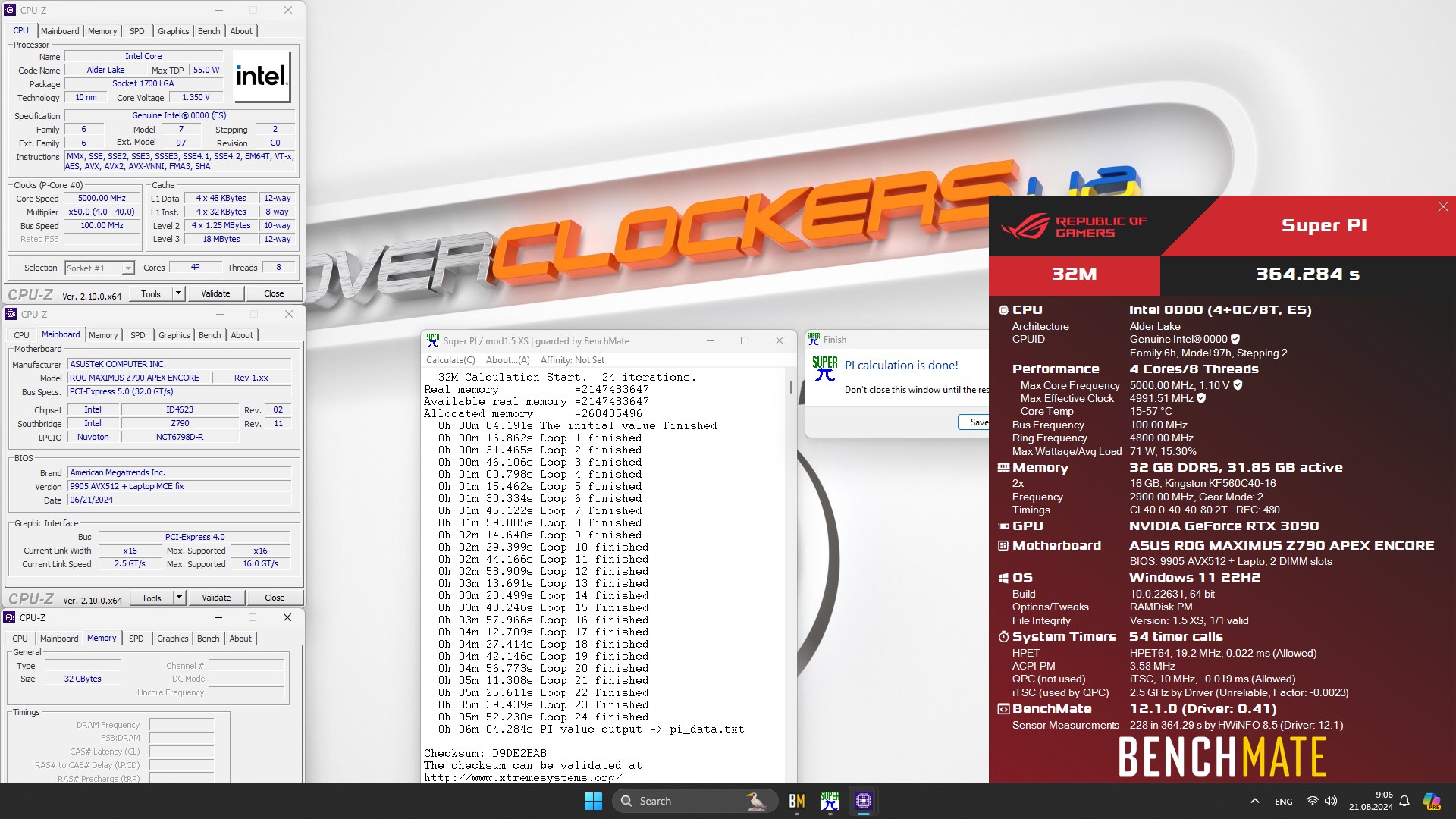
Task: Click the ROG Republic of Gamers logo
Action: [1073, 226]
